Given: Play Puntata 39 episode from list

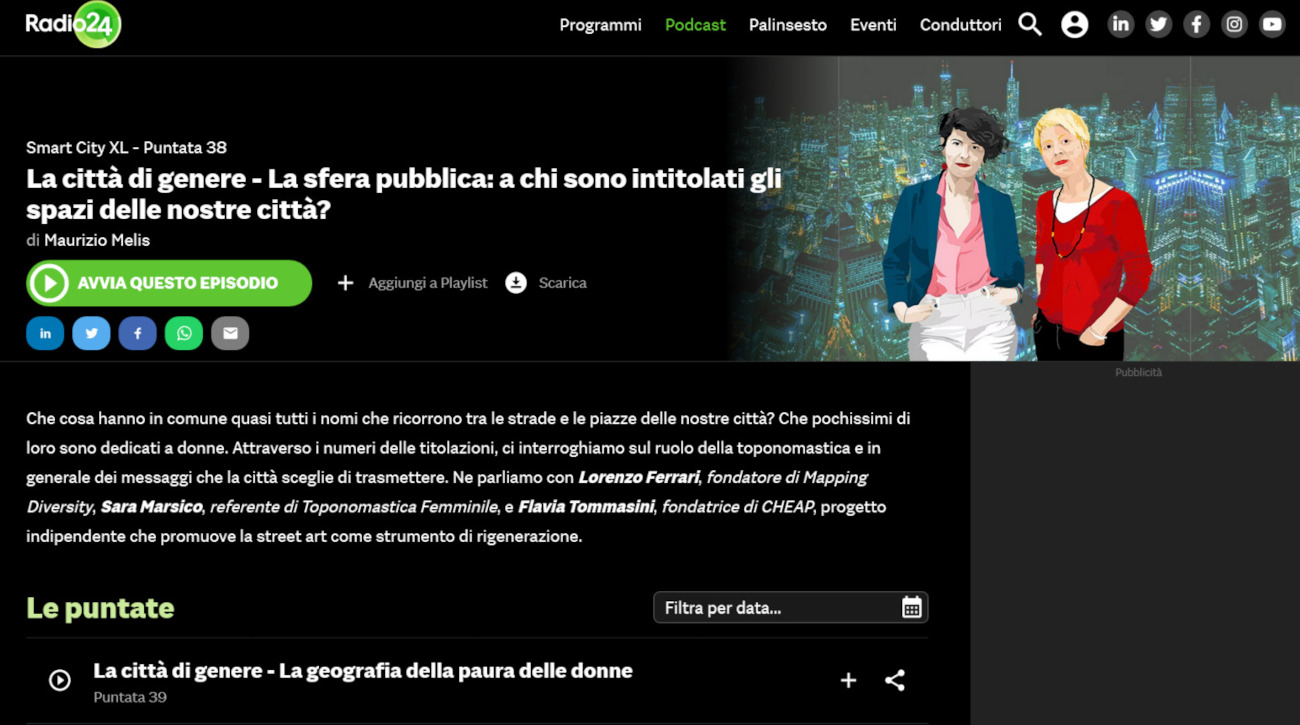Looking at the screenshot, I should point(60,681).
